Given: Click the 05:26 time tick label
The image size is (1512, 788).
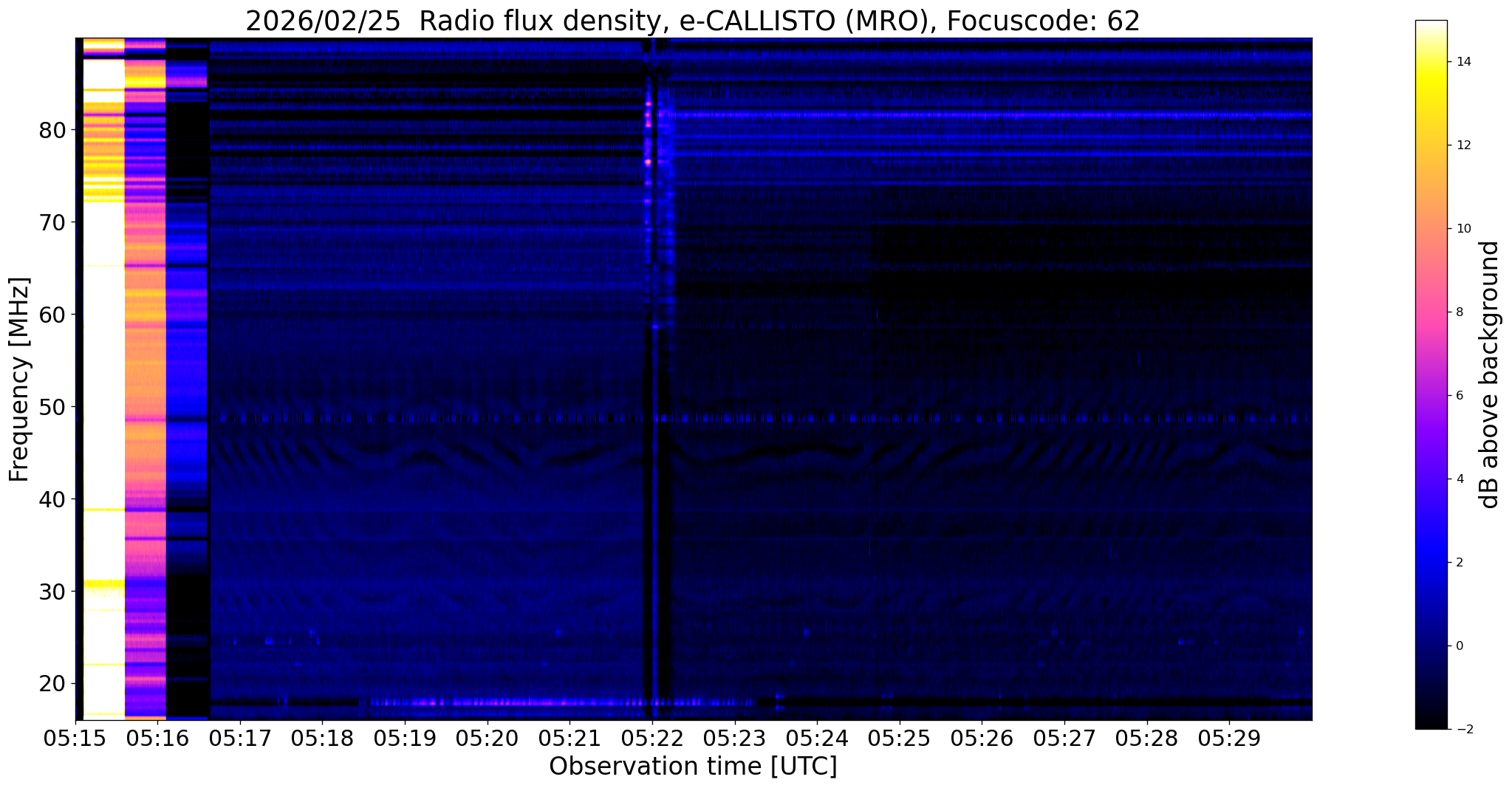Looking at the screenshot, I should coord(982,738).
